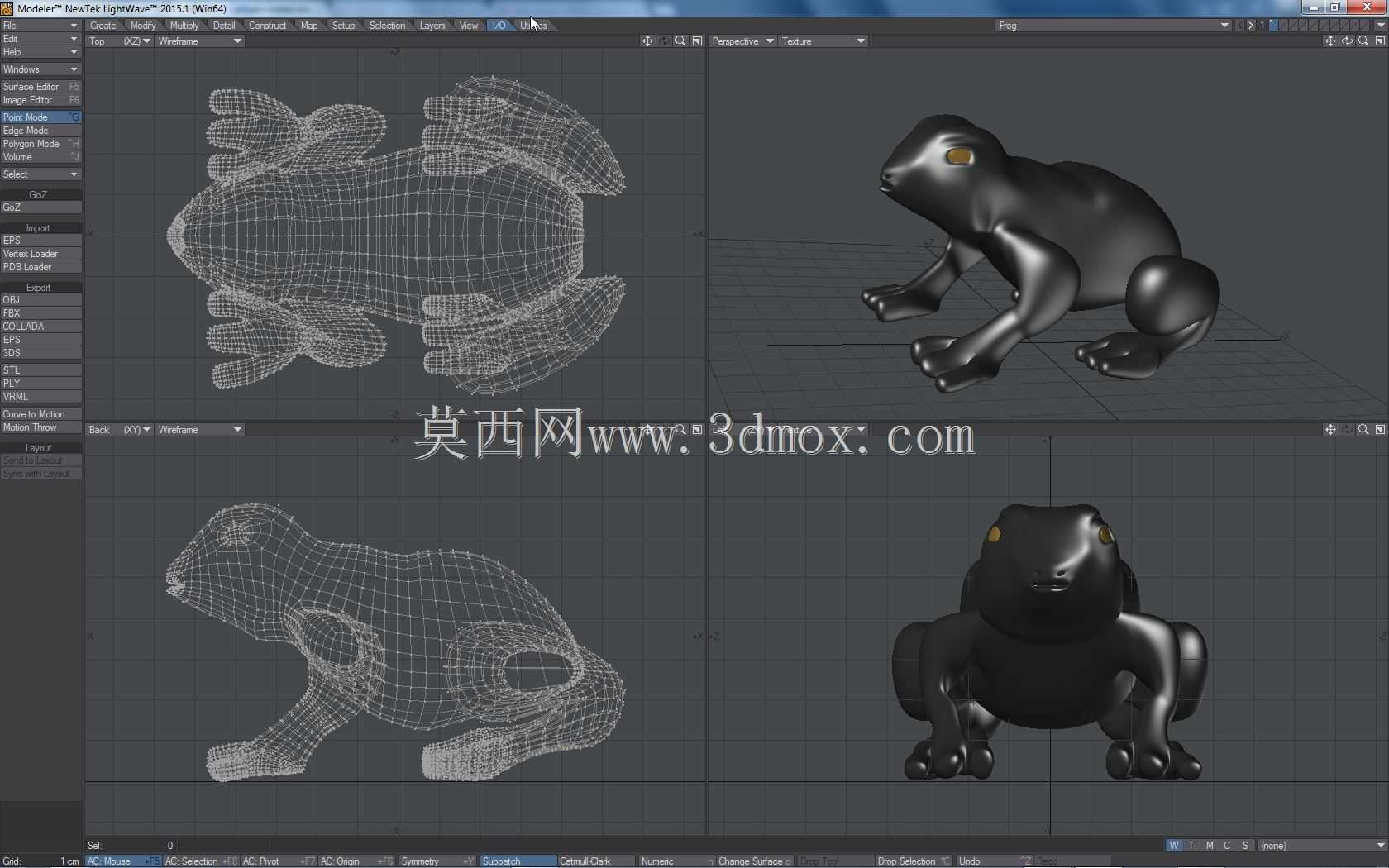Image resolution: width=1389 pixels, height=868 pixels.
Task: Enable Point Mode selection
Action: tap(41, 117)
